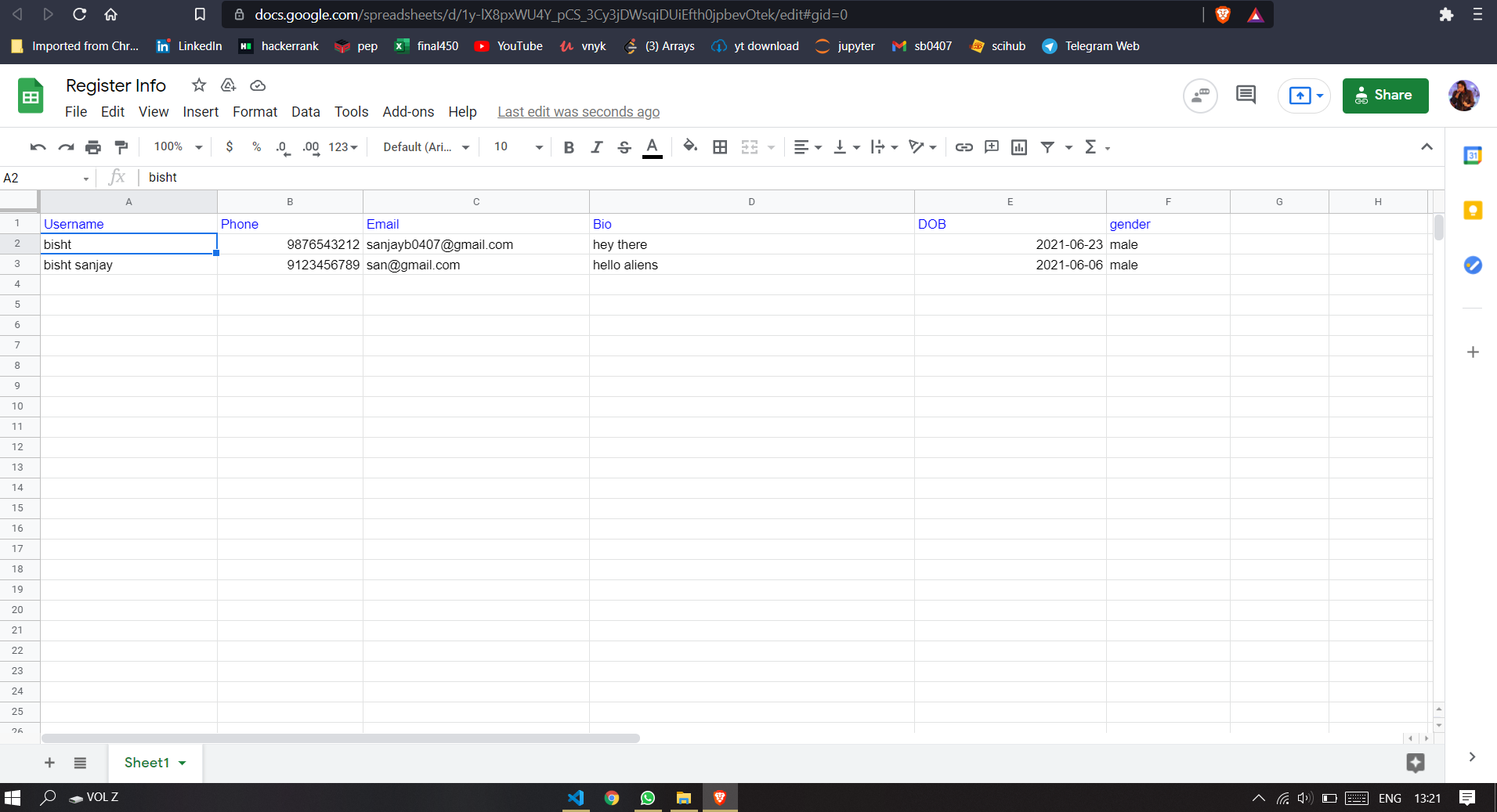The height and width of the screenshot is (812, 1497).
Task: Undo the last action
Action: pyautogui.click(x=38, y=147)
